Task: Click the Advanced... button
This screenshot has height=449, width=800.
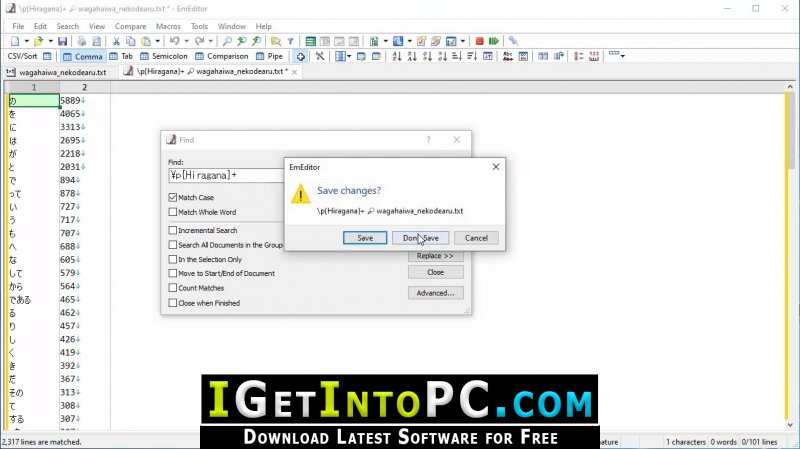Action: click(x=435, y=293)
